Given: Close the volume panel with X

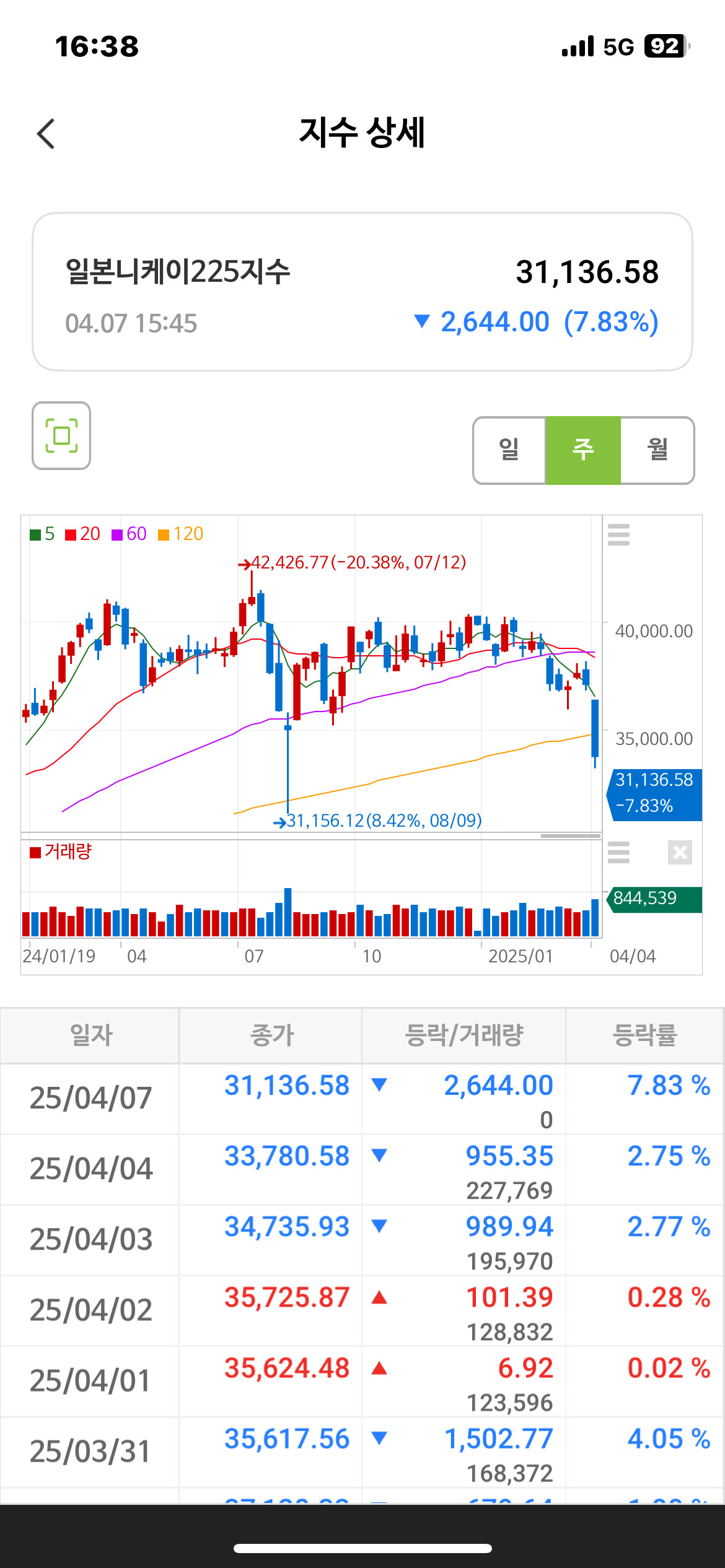Looking at the screenshot, I should [680, 852].
